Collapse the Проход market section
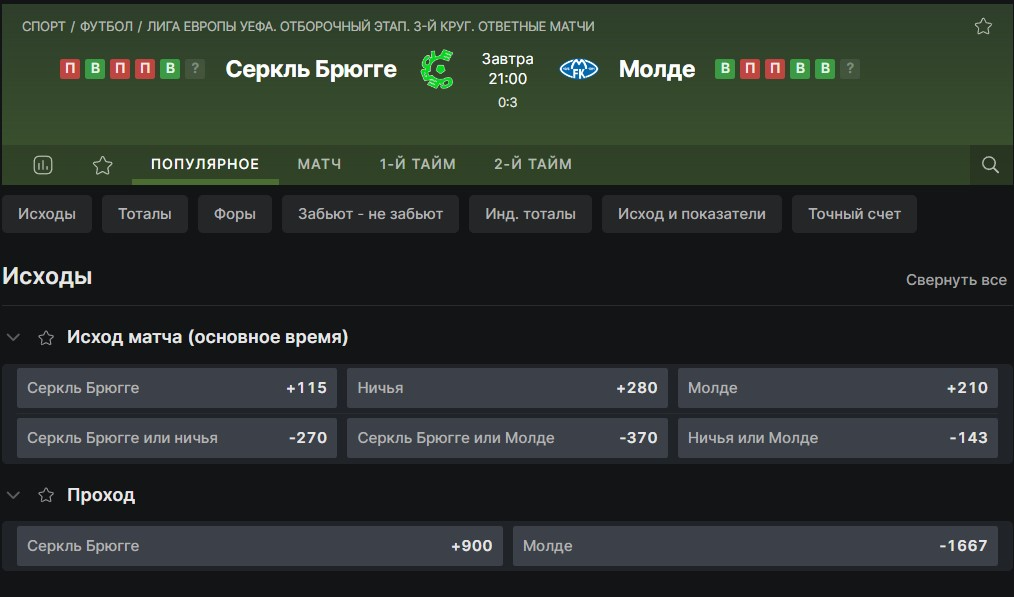This screenshot has height=597, width=1014. coord(14,495)
